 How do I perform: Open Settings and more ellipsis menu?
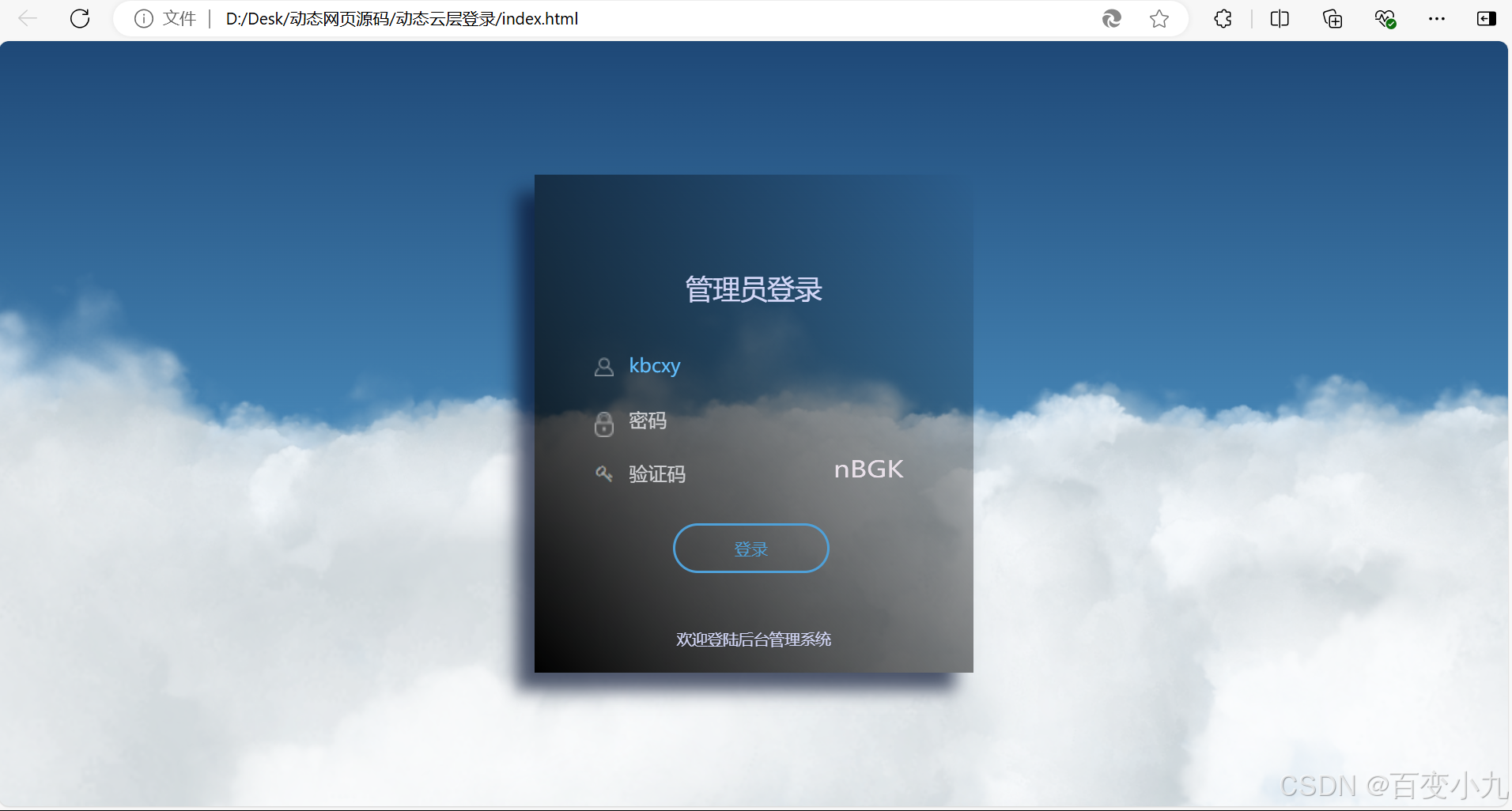pos(1437,18)
